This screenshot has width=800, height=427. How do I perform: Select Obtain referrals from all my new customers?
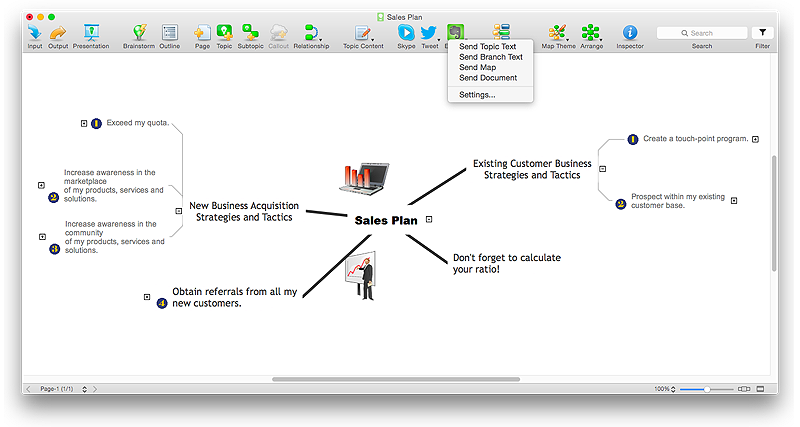click(234, 297)
